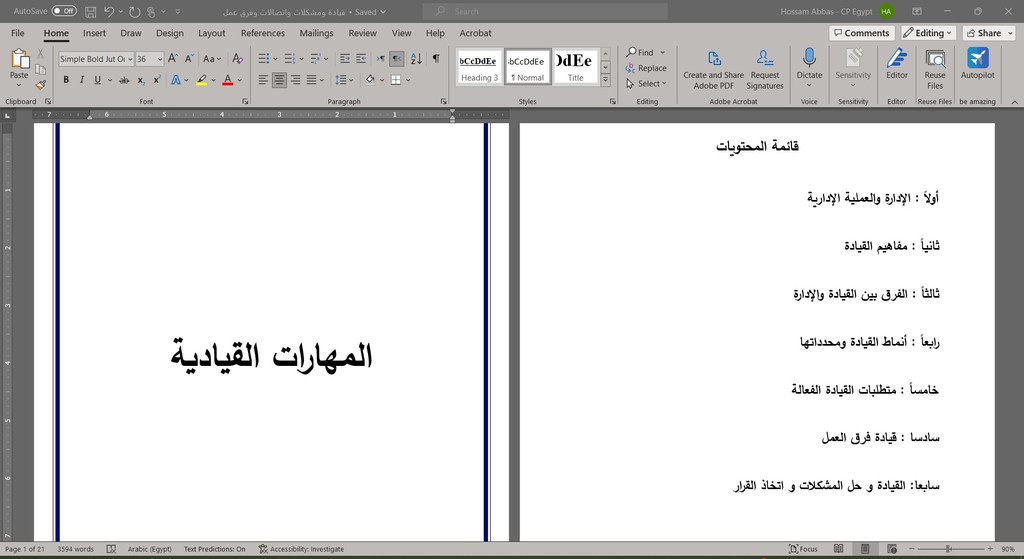Image resolution: width=1024 pixels, height=559 pixels.
Task: Decrease font size with the shrink icon
Action: click(x=189, y=59)
